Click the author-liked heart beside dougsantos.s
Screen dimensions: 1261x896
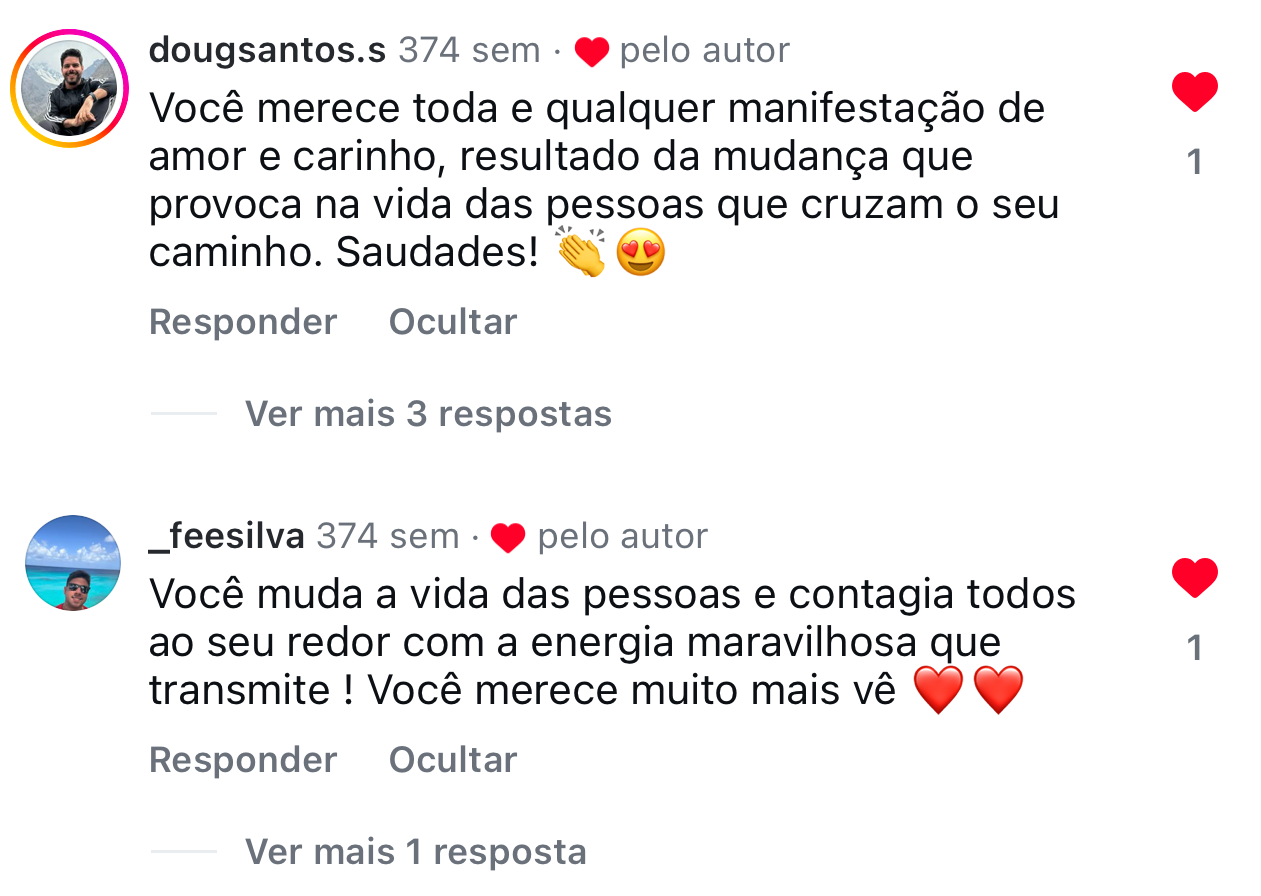pyautogui.click(x=592, y=52)
